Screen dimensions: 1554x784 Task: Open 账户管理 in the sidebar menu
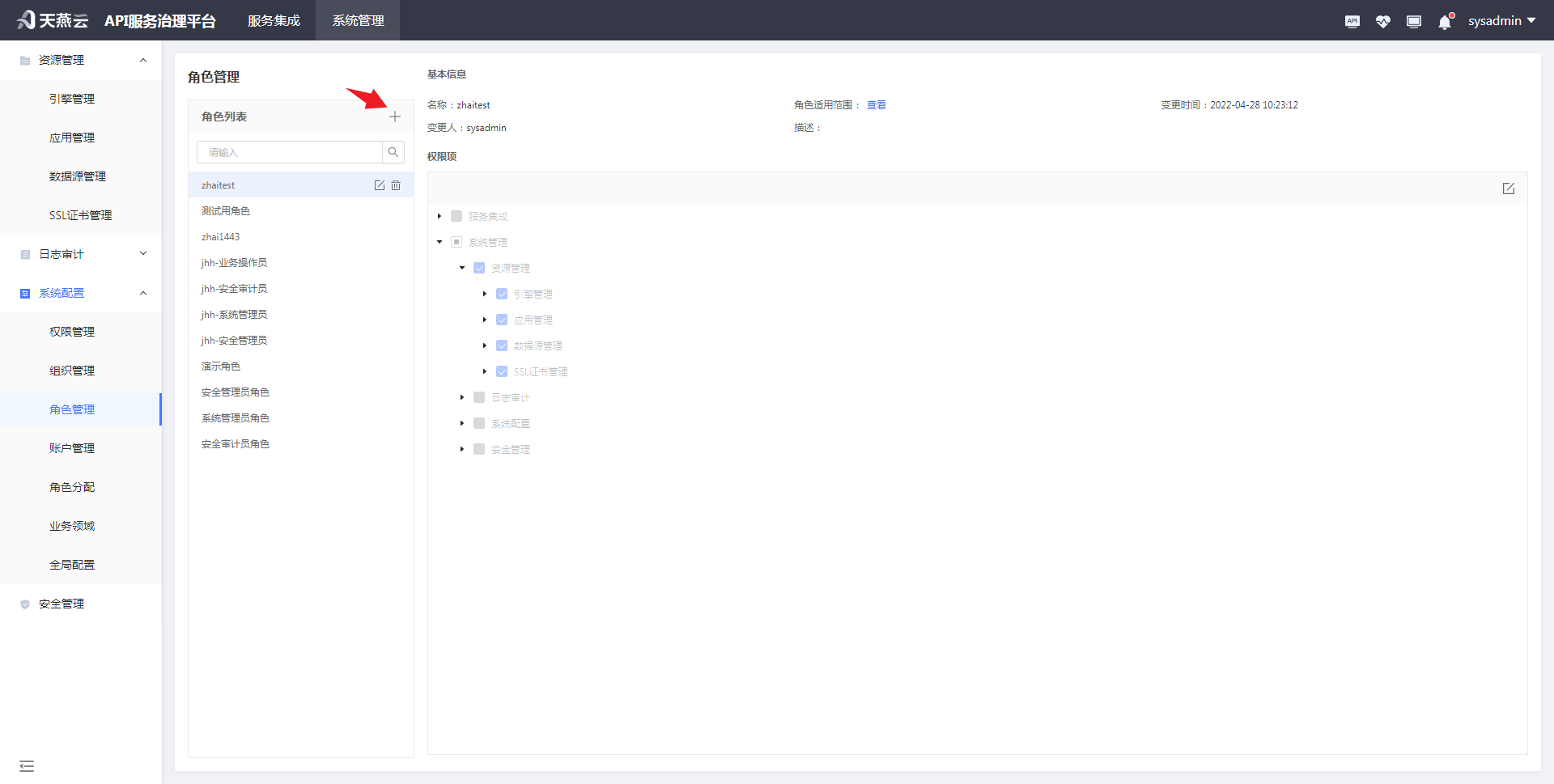pos(72,448)
